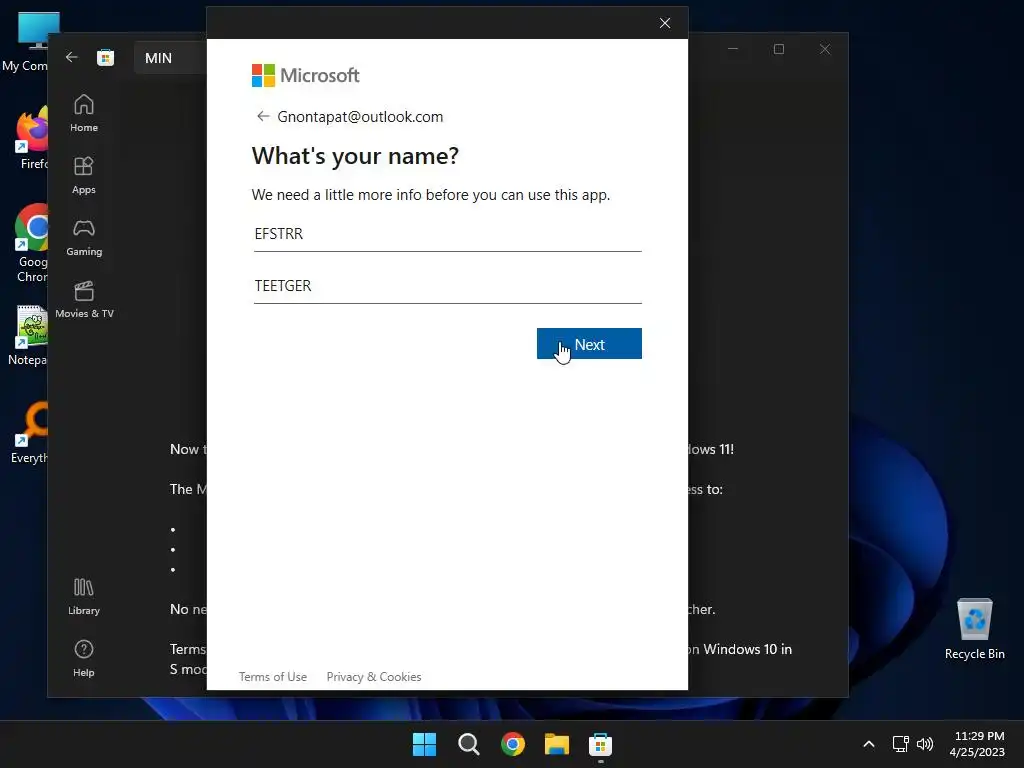This screenshot has height=768, width=1024.
Task: Select the Recycle Bin desktop icon
Action: pos(974,628)
